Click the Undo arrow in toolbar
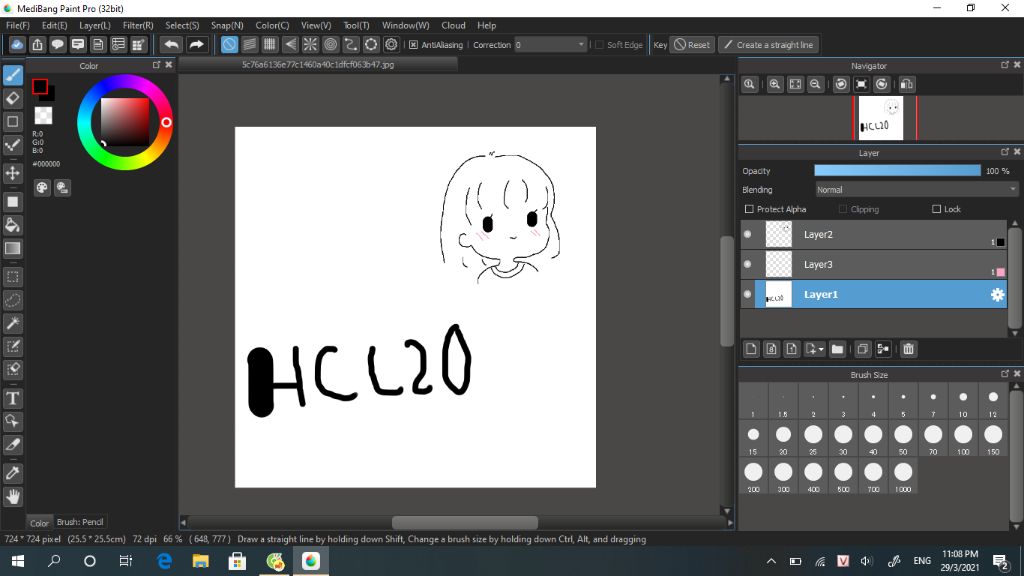The height and width of the screenshot is (576, 1024). 171,44
